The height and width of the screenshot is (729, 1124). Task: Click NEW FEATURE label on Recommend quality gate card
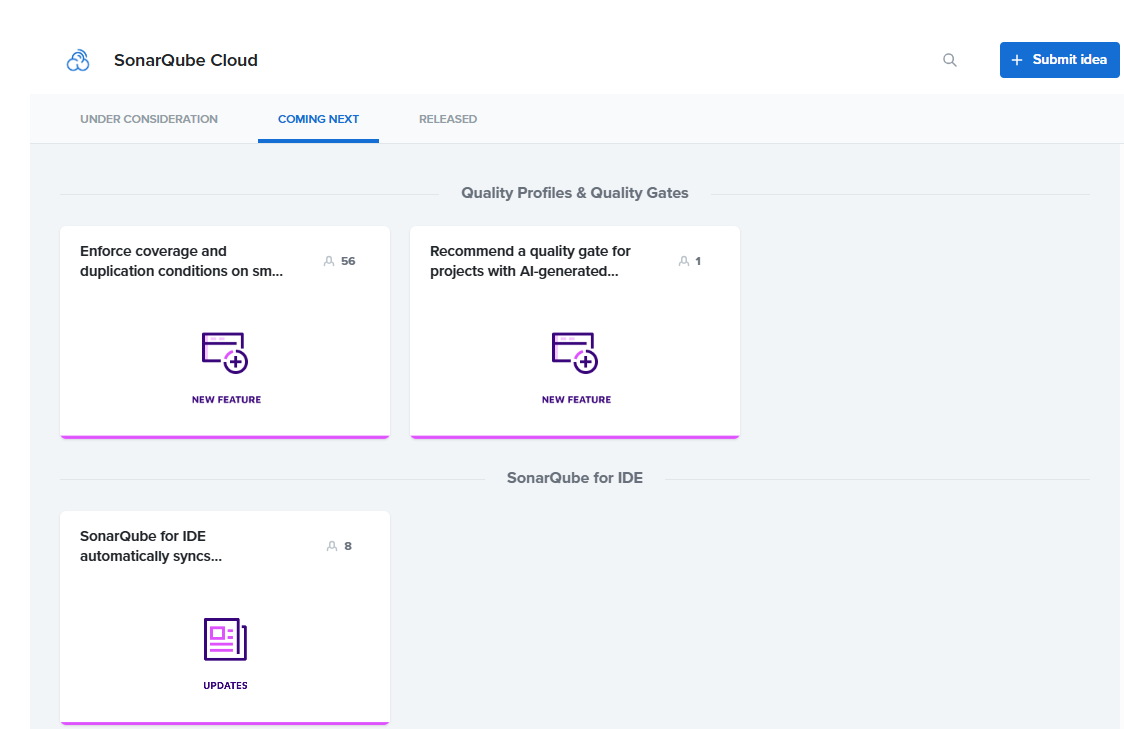pos(576,400)
